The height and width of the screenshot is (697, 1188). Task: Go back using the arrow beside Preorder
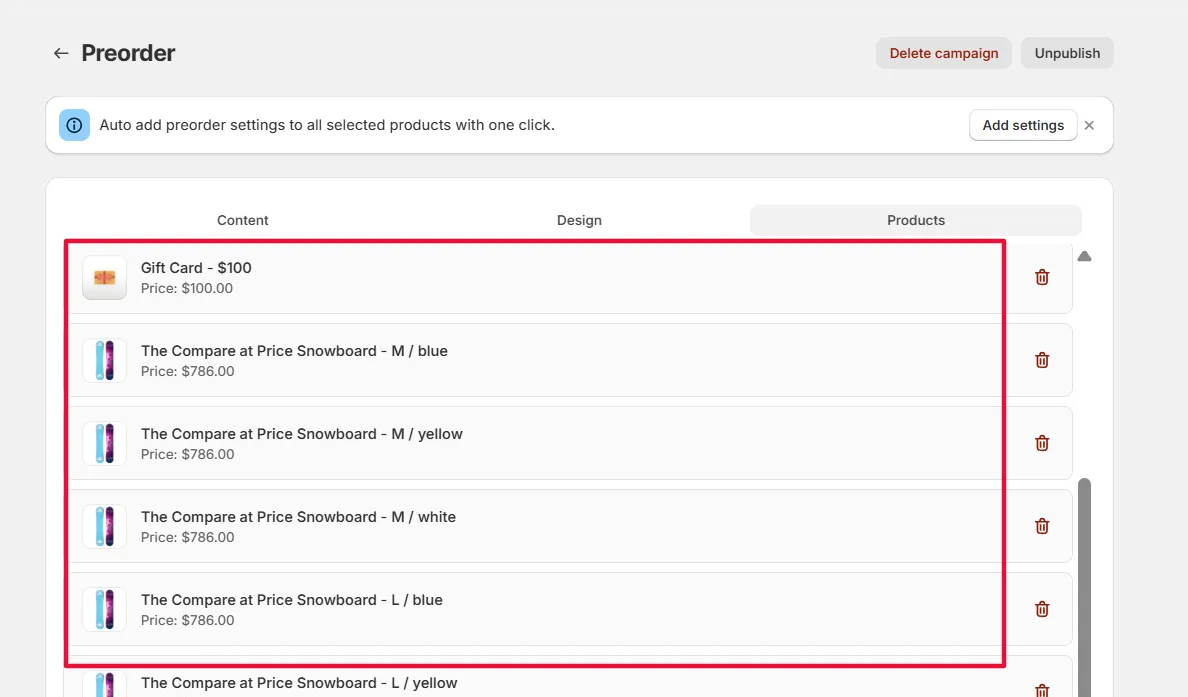tap(61, 53)
